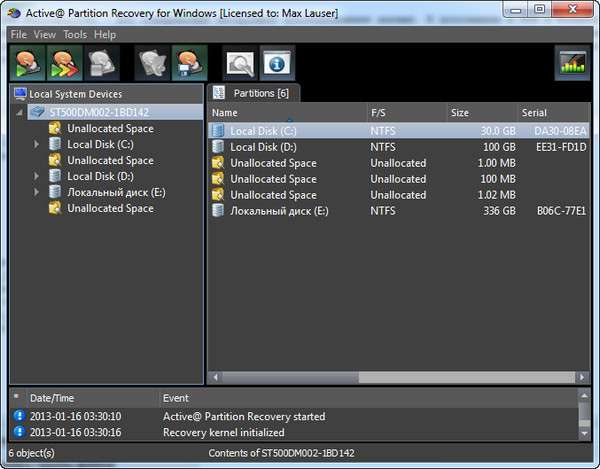This screenshot has width=600, height=469.
Task: Open the magnifier preview toolbar icon
Action: tap(240, 63)
